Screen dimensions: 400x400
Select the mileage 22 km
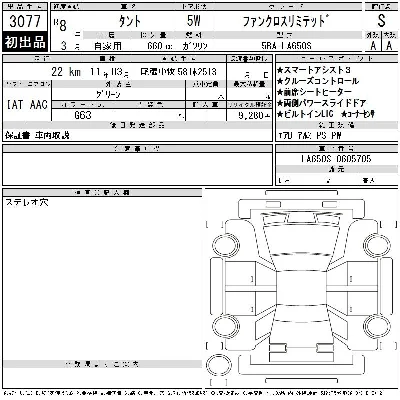coord(66,72)
